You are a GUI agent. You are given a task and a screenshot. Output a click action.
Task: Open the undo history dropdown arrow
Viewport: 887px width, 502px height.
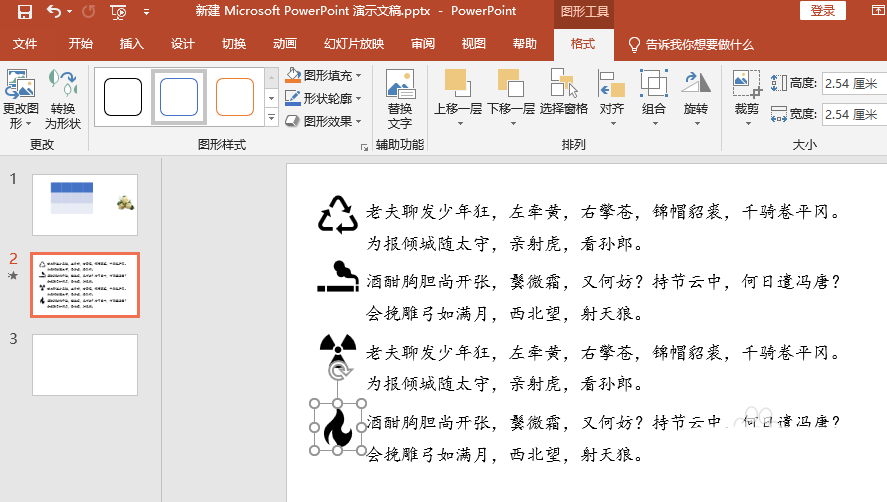[70, 11]
